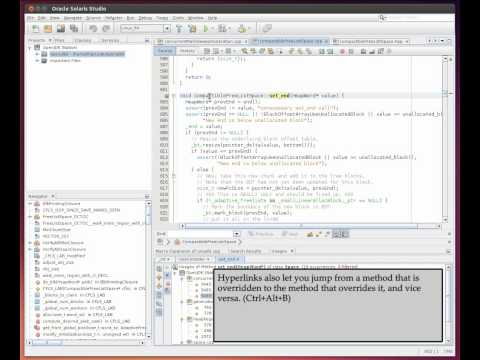Image resolution: width=480 pixels, height=360 pixels.
Task: Click the New Project icon in the main toolbar
Action: pos(35,29)
